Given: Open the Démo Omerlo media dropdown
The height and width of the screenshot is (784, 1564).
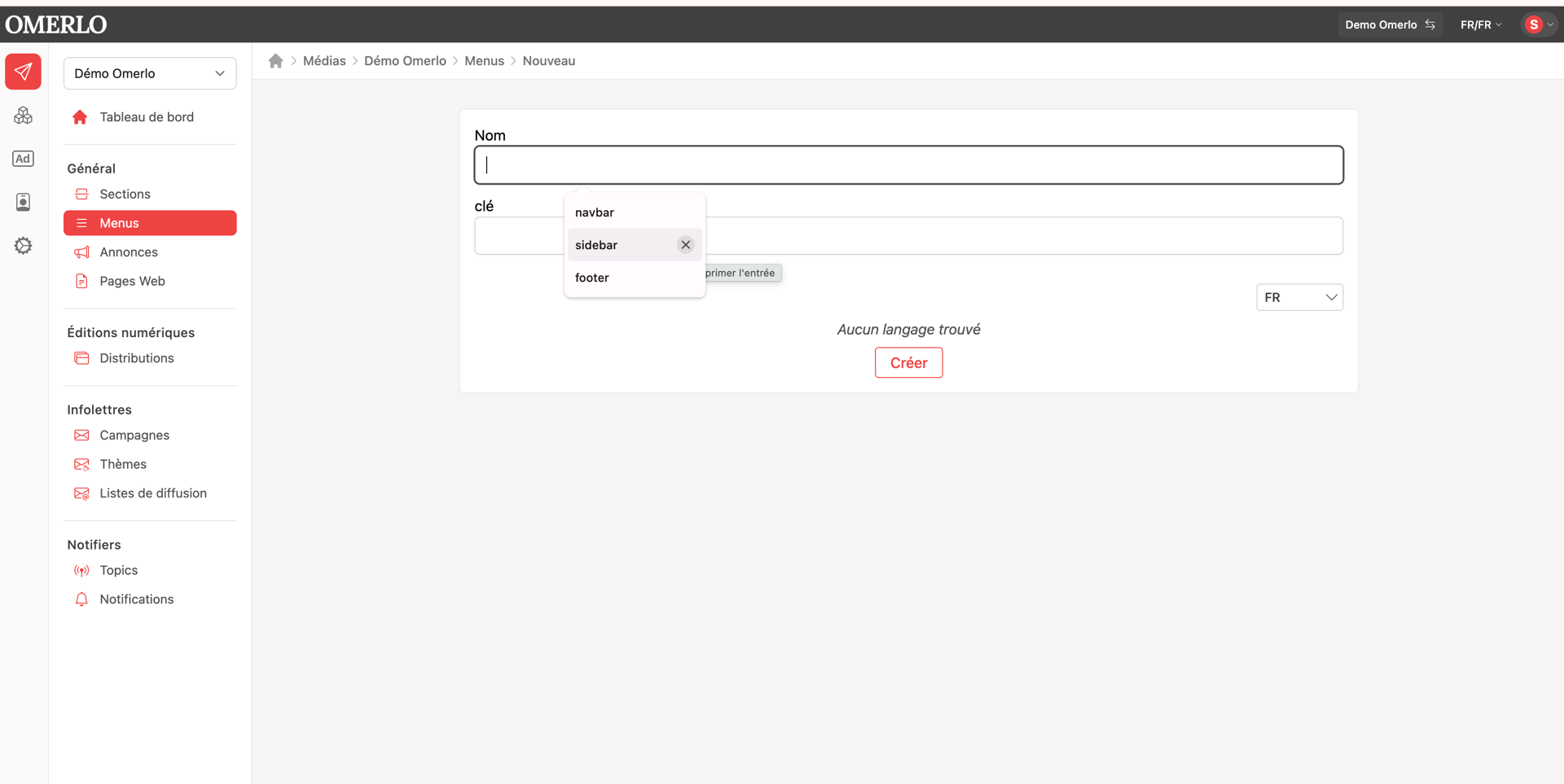Looking at the screenshot, I should 150,73.
